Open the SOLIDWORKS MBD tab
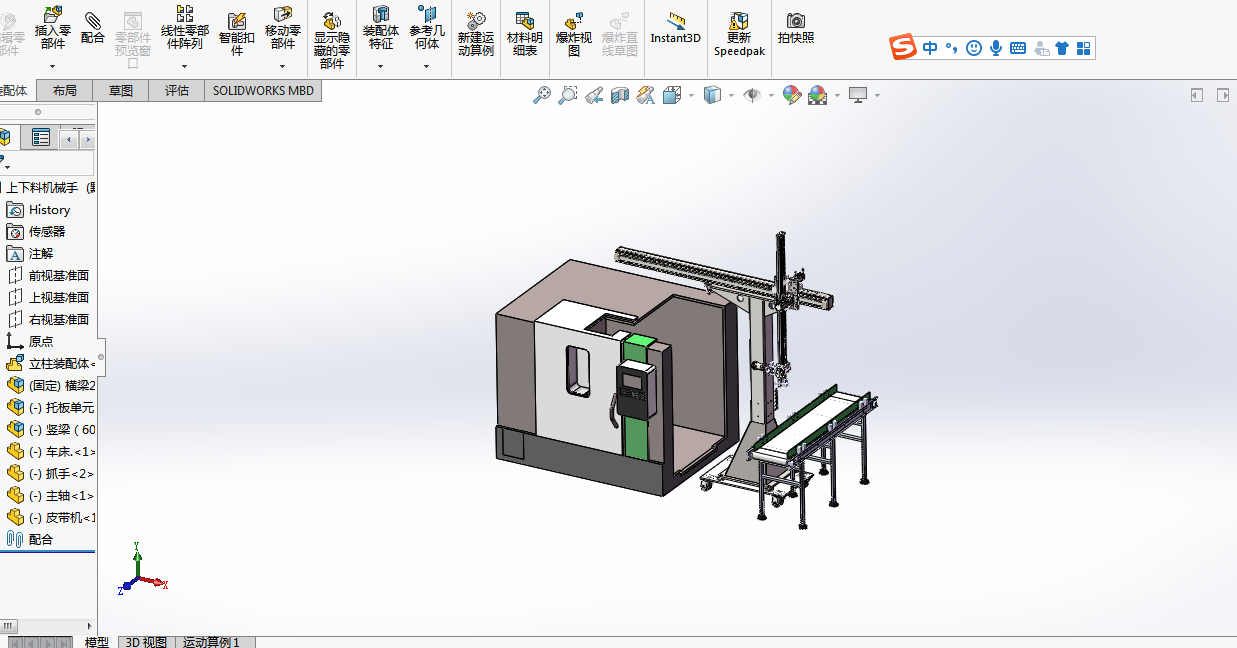The width and height of the screenshot is (1237, 648). click(264, 91)
